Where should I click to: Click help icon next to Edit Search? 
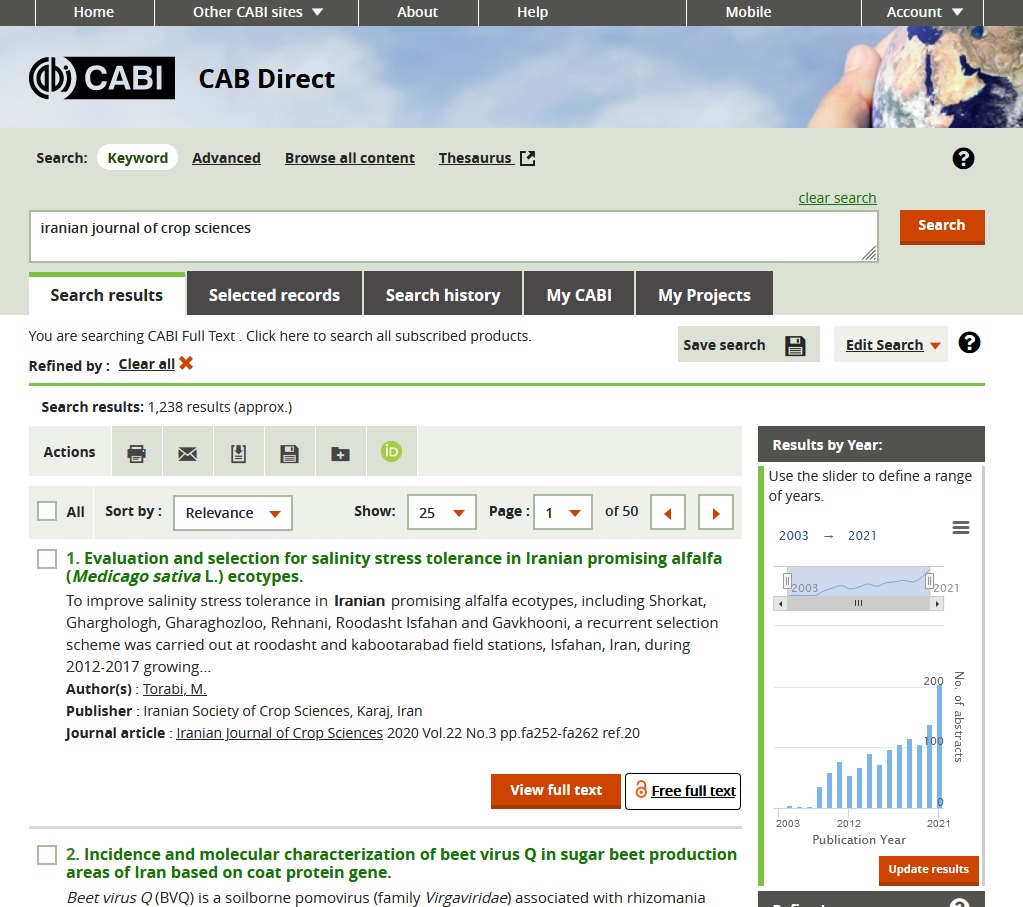[969, 343]
